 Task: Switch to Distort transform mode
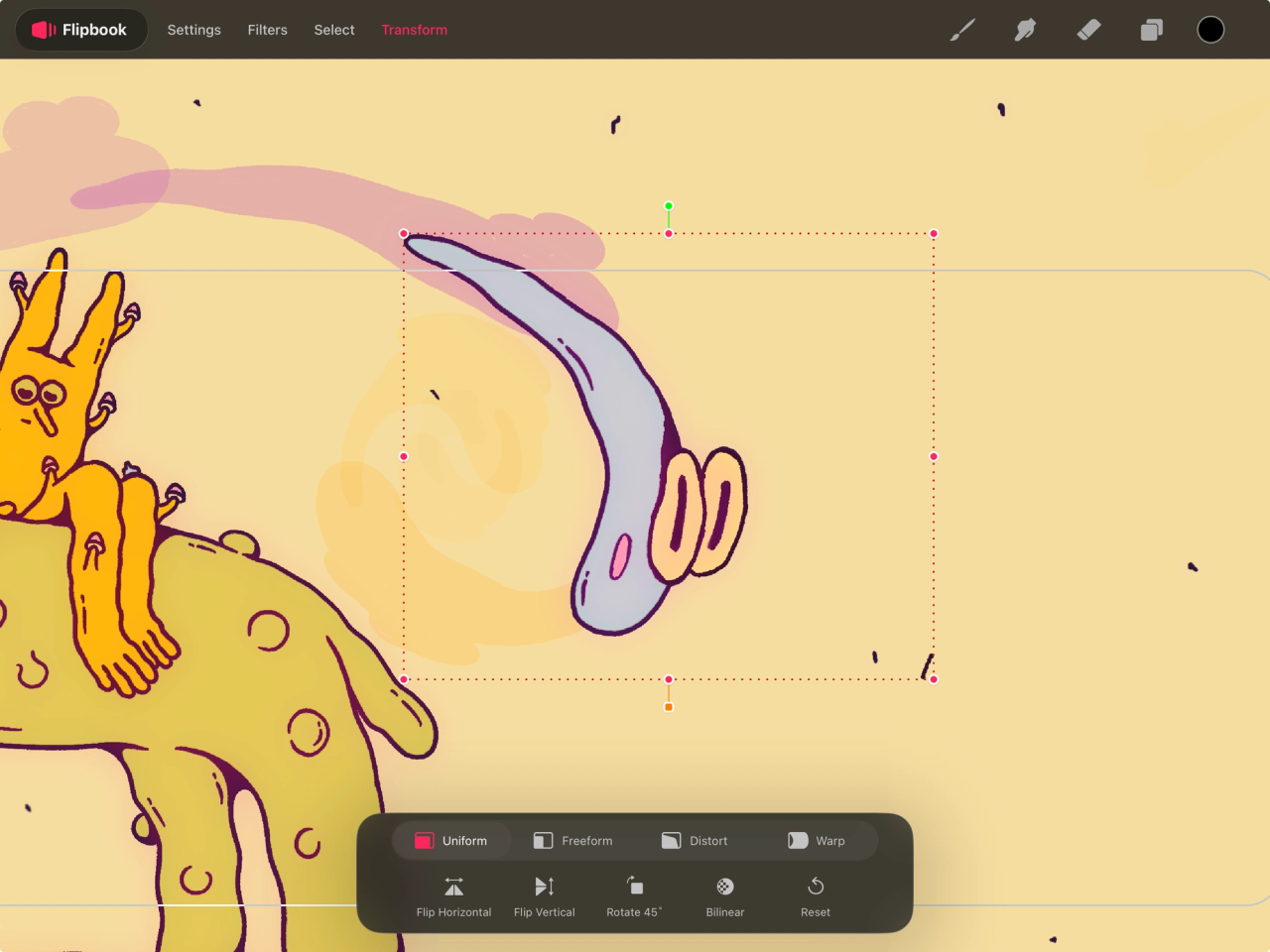695,840
